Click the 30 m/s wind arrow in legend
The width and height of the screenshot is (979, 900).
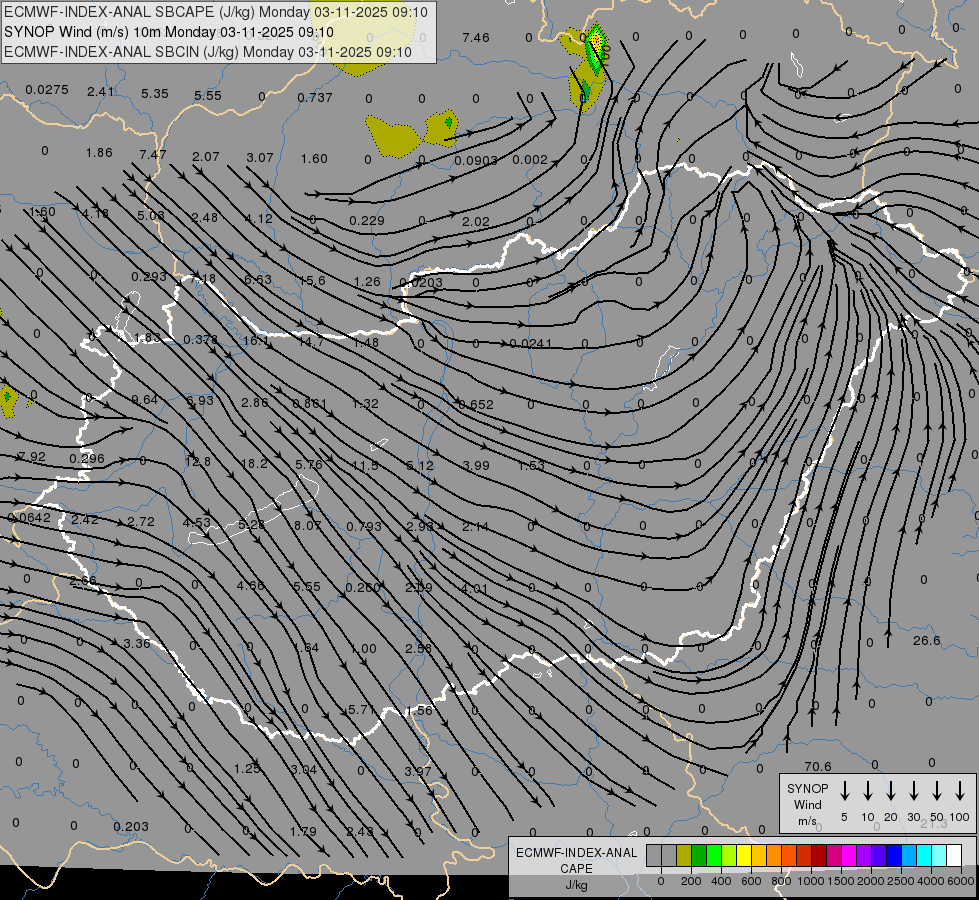pos(913,791)
